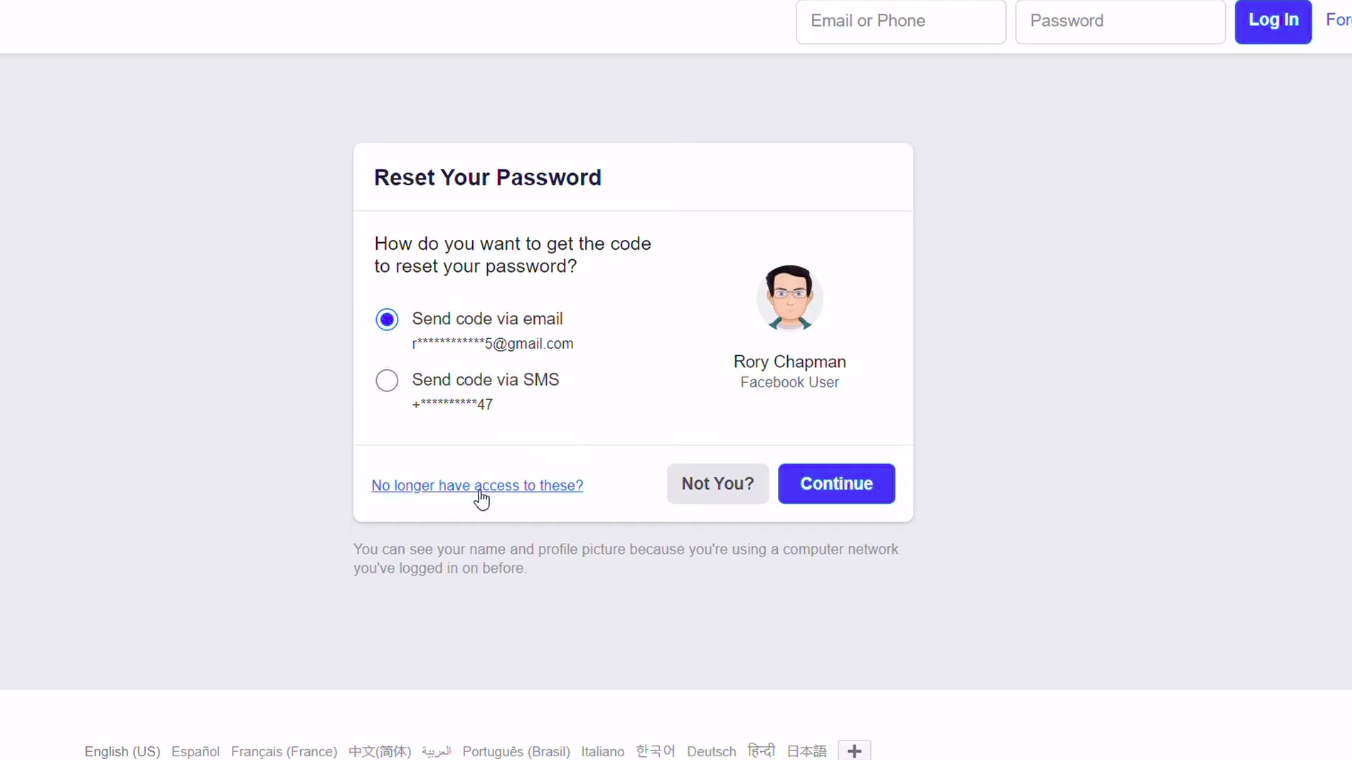
Task: Switch language to 한국어
Action: [655, 751]
